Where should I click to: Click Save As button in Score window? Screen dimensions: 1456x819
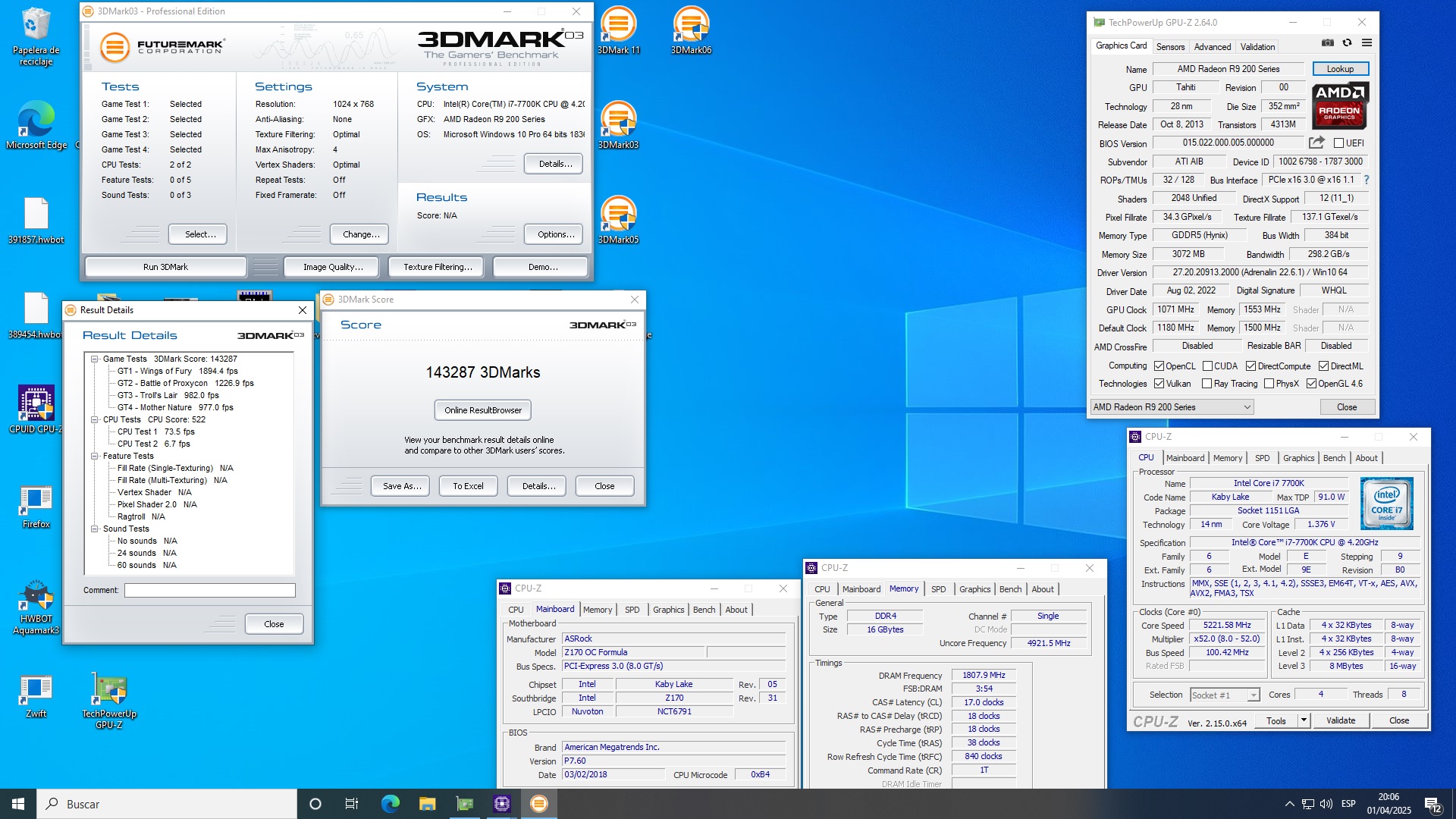pos(400,486)
